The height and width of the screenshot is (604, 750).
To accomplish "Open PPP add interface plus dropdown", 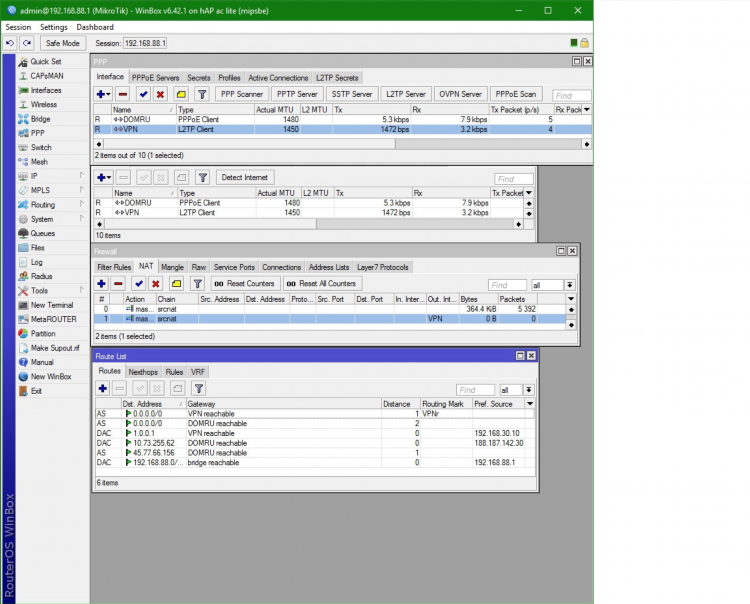I will point(104,94).
